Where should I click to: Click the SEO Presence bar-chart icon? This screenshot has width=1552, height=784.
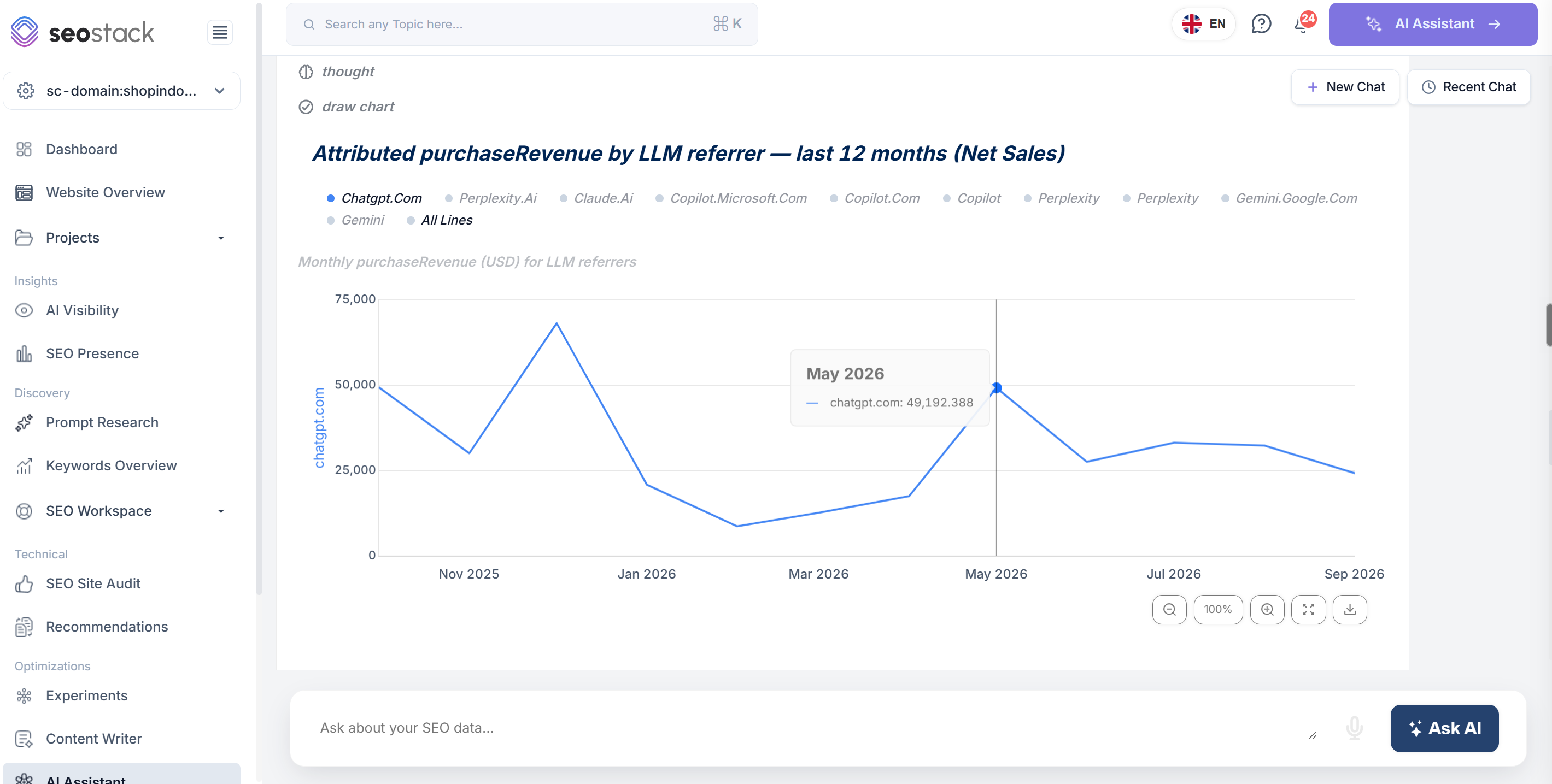(x=24, y=353)
